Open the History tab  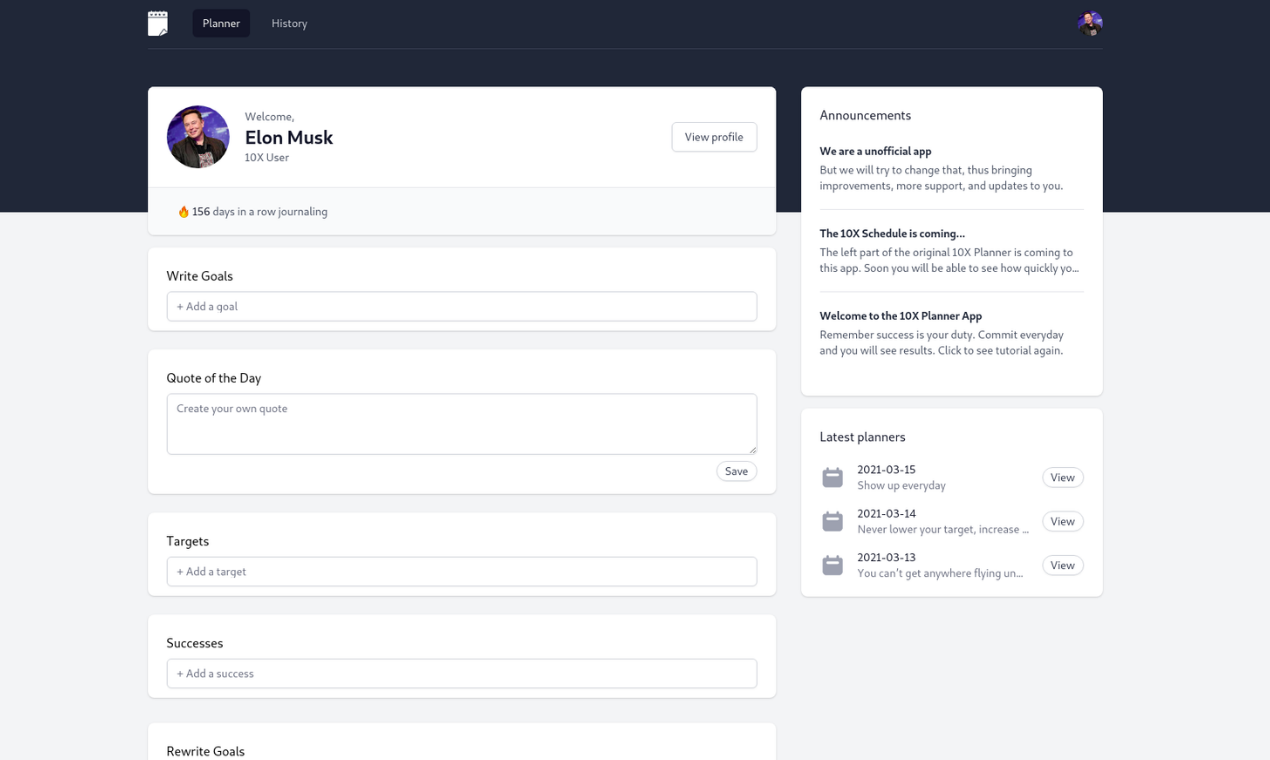[288, 22]
